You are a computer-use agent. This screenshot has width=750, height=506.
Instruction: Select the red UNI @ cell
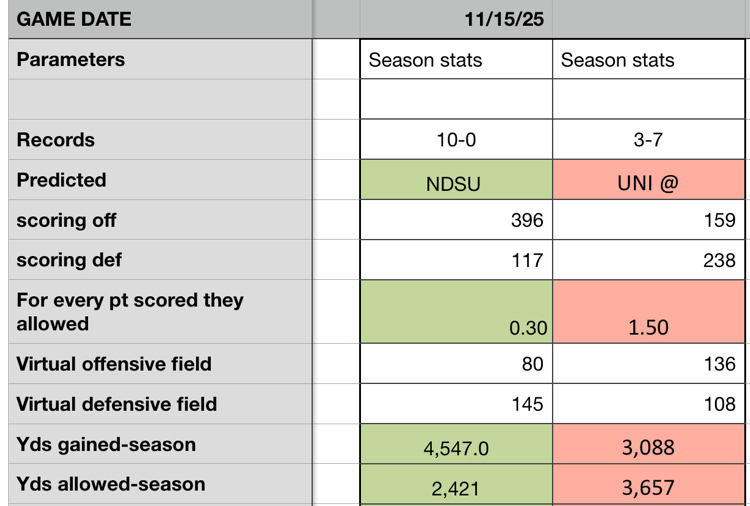pyautogui.click(x=650, y=180)
